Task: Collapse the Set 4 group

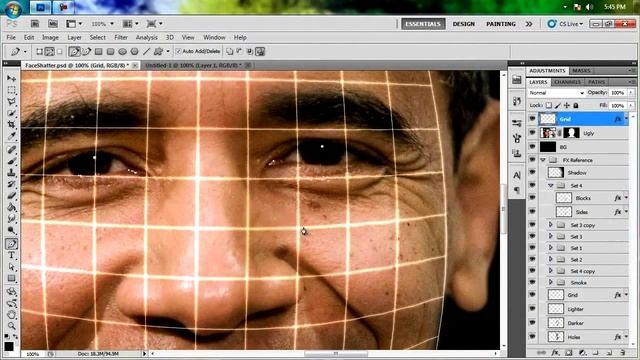Action: (x=551, y=186)
